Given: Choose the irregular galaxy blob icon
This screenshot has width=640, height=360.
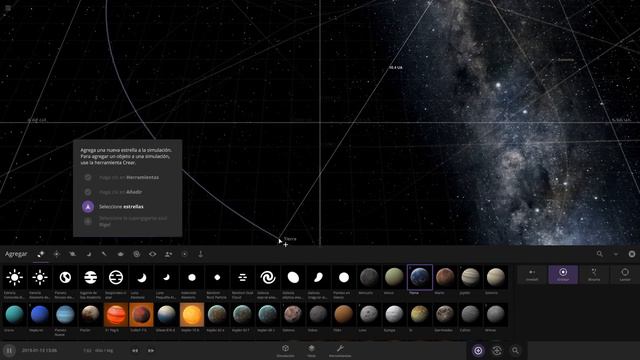Looking at the screenshot, I should pos(318,278).
